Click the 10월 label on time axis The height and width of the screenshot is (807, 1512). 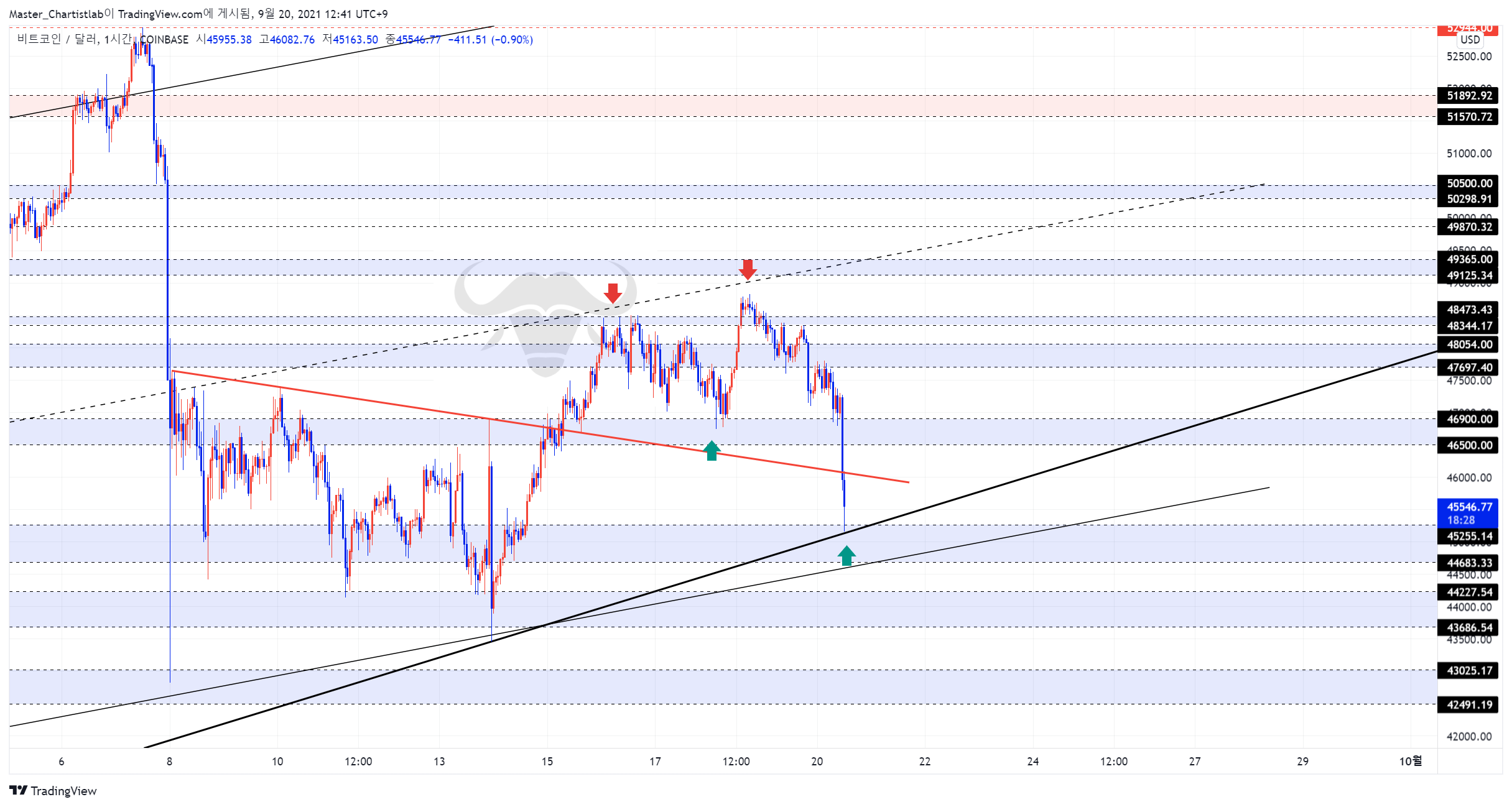click(x=1410, y=761)
